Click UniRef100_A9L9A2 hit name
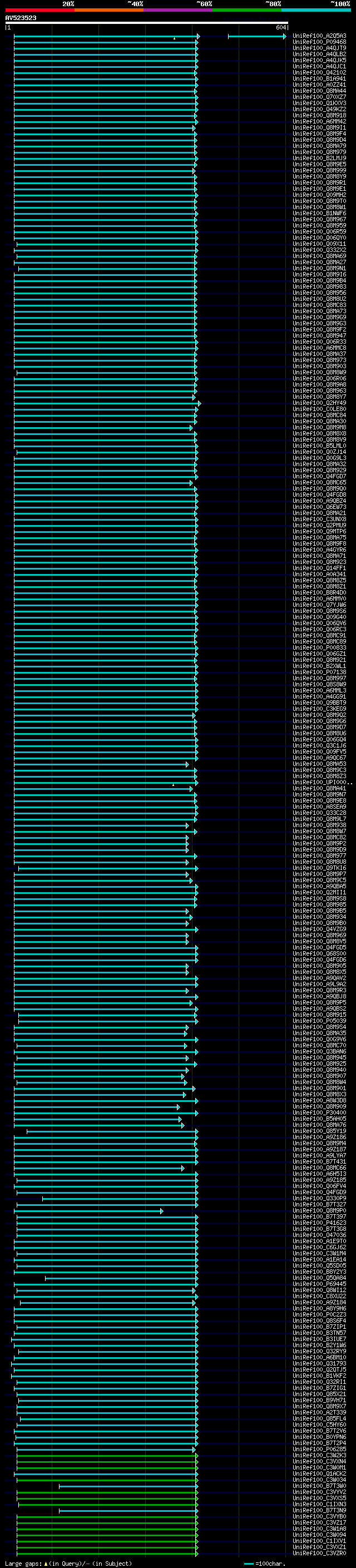Viewport: 356px width, 1568px height. click(x=319, y=985)
